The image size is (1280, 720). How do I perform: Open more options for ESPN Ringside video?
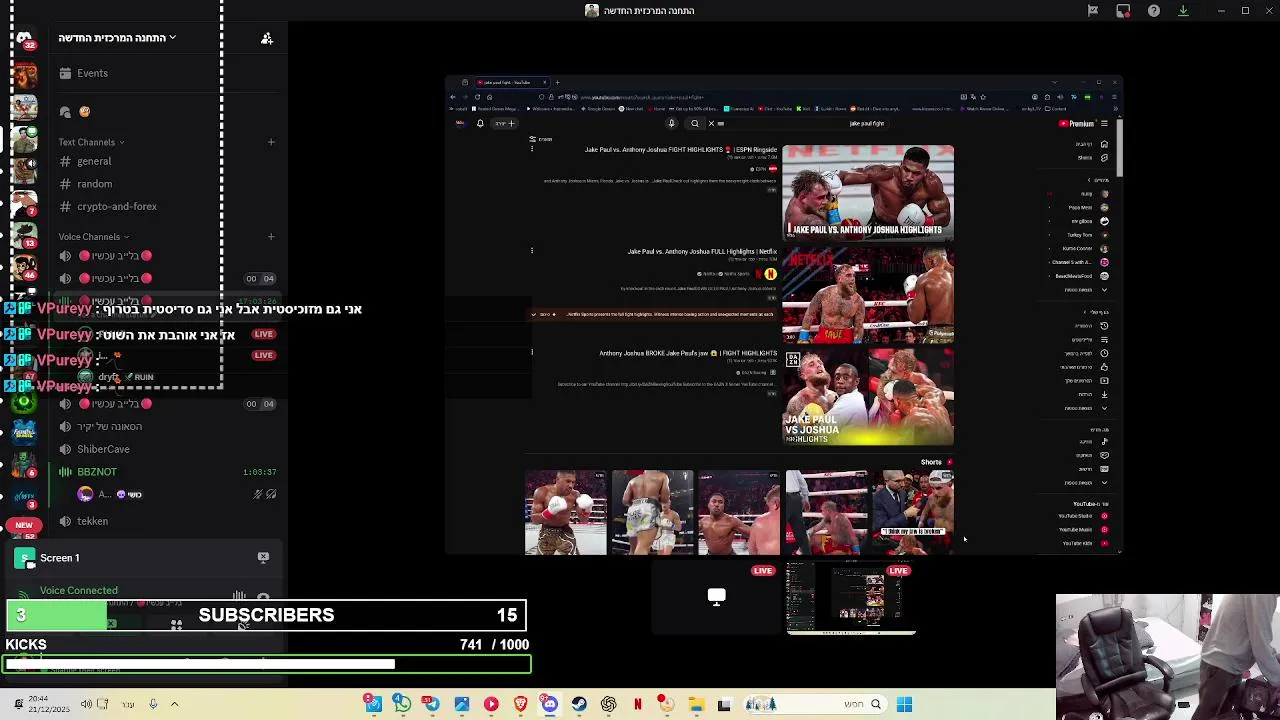532,149
